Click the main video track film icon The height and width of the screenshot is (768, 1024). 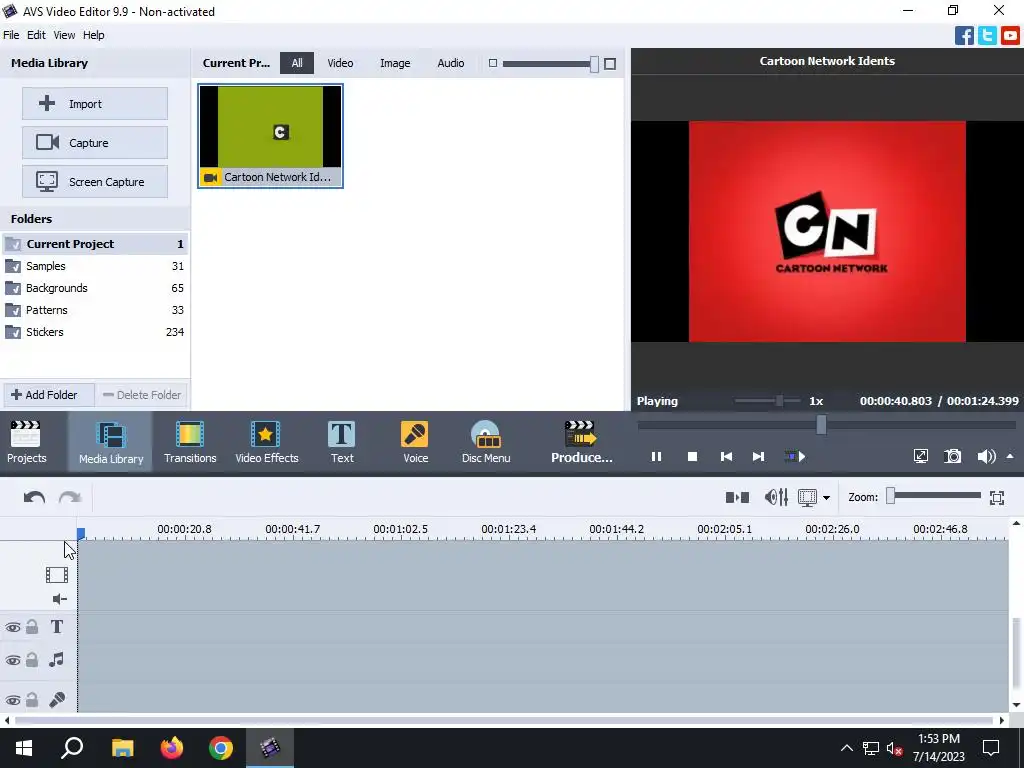click(x=57, y=575)
